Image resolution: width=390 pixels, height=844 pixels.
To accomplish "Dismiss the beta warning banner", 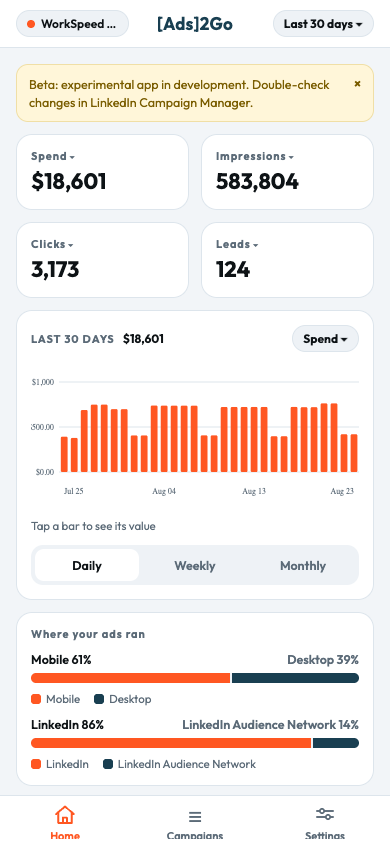I will (x=357, y=83).
